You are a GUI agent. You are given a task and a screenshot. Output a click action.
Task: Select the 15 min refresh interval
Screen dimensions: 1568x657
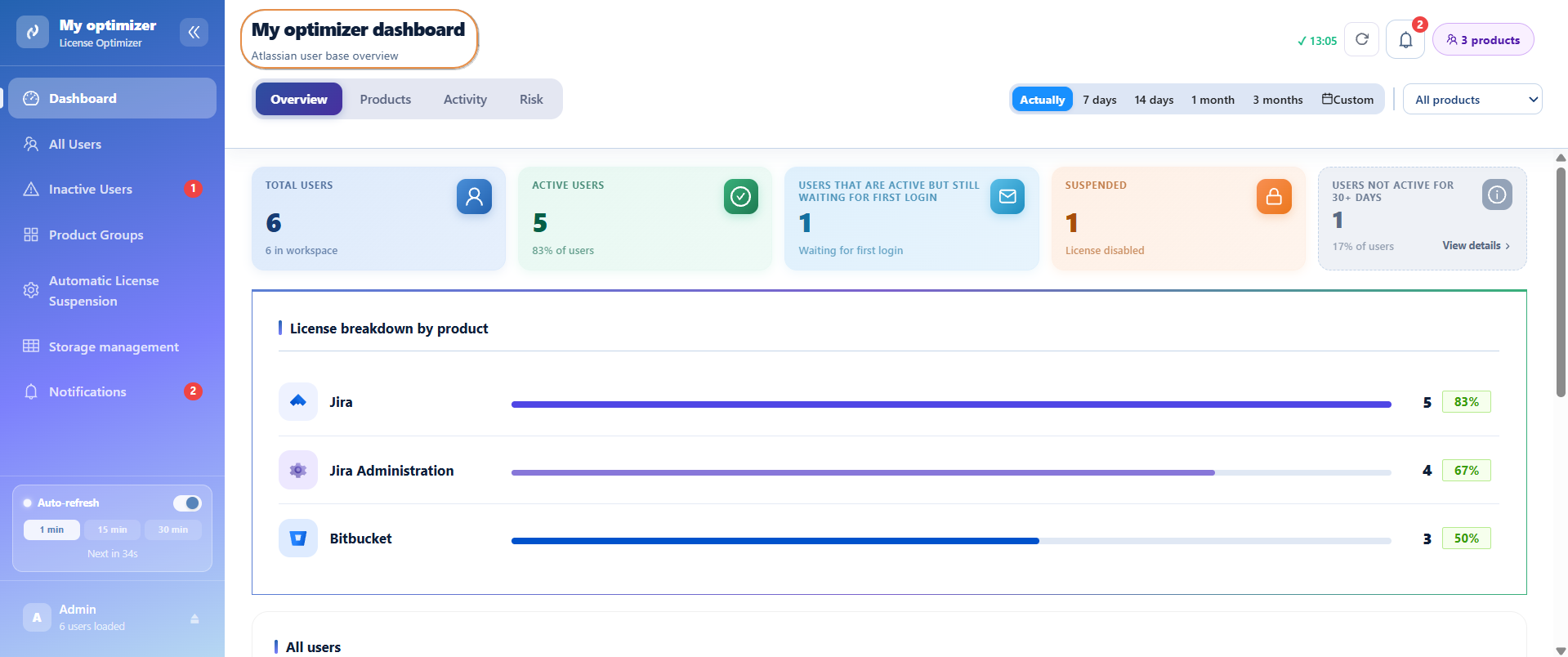[x=113, y=530]
